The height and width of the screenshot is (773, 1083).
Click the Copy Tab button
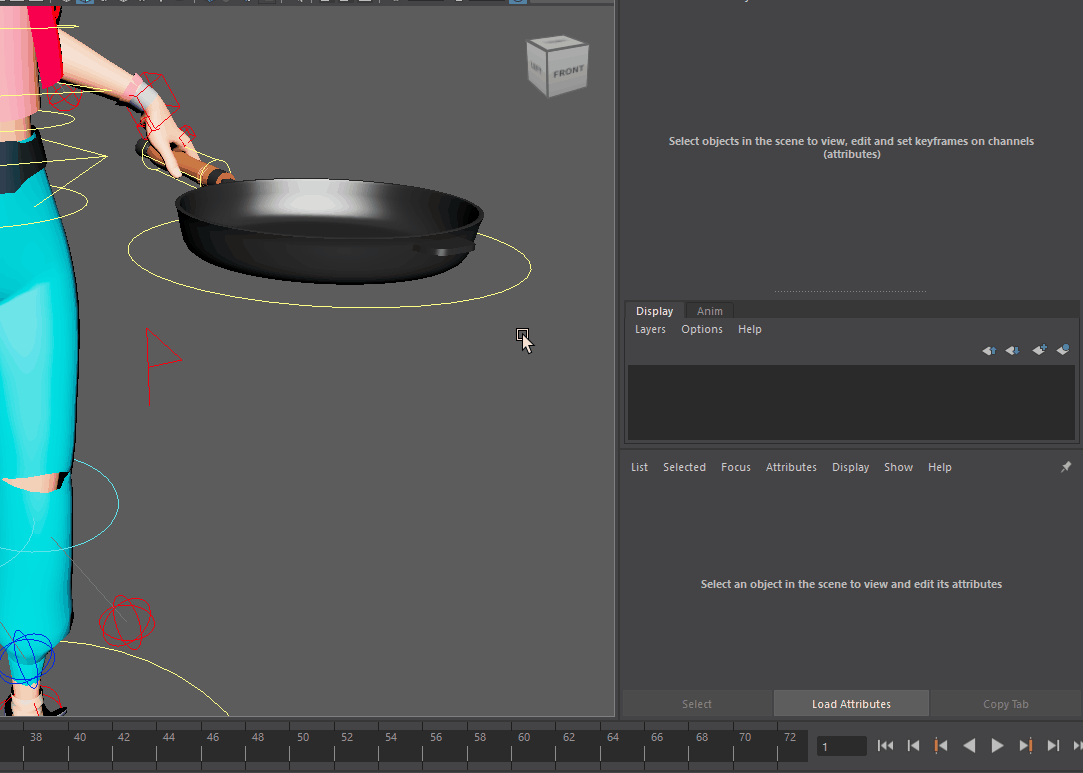point(1005,704)
